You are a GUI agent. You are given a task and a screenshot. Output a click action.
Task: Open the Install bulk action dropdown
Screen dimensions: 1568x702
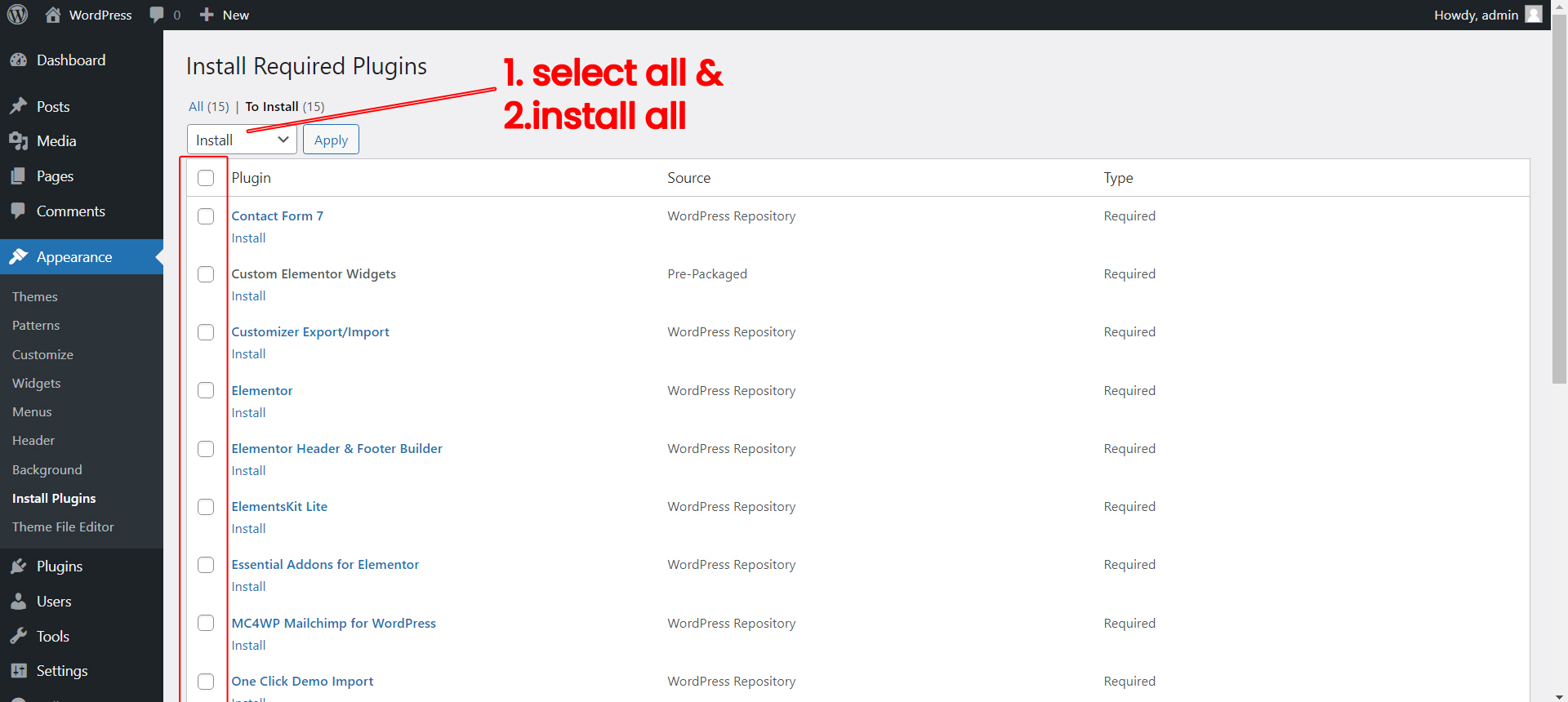point(242,140)
